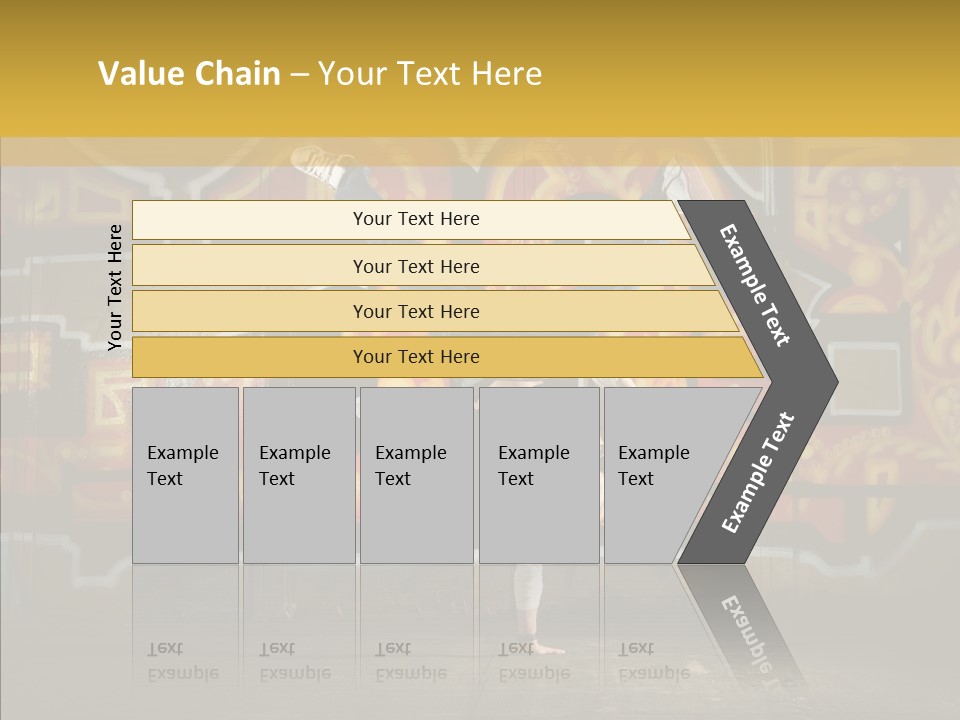This screenshot has width=960, height=720.
Task: Select the second gray "Example Text" box
Action: coord(298,474)
